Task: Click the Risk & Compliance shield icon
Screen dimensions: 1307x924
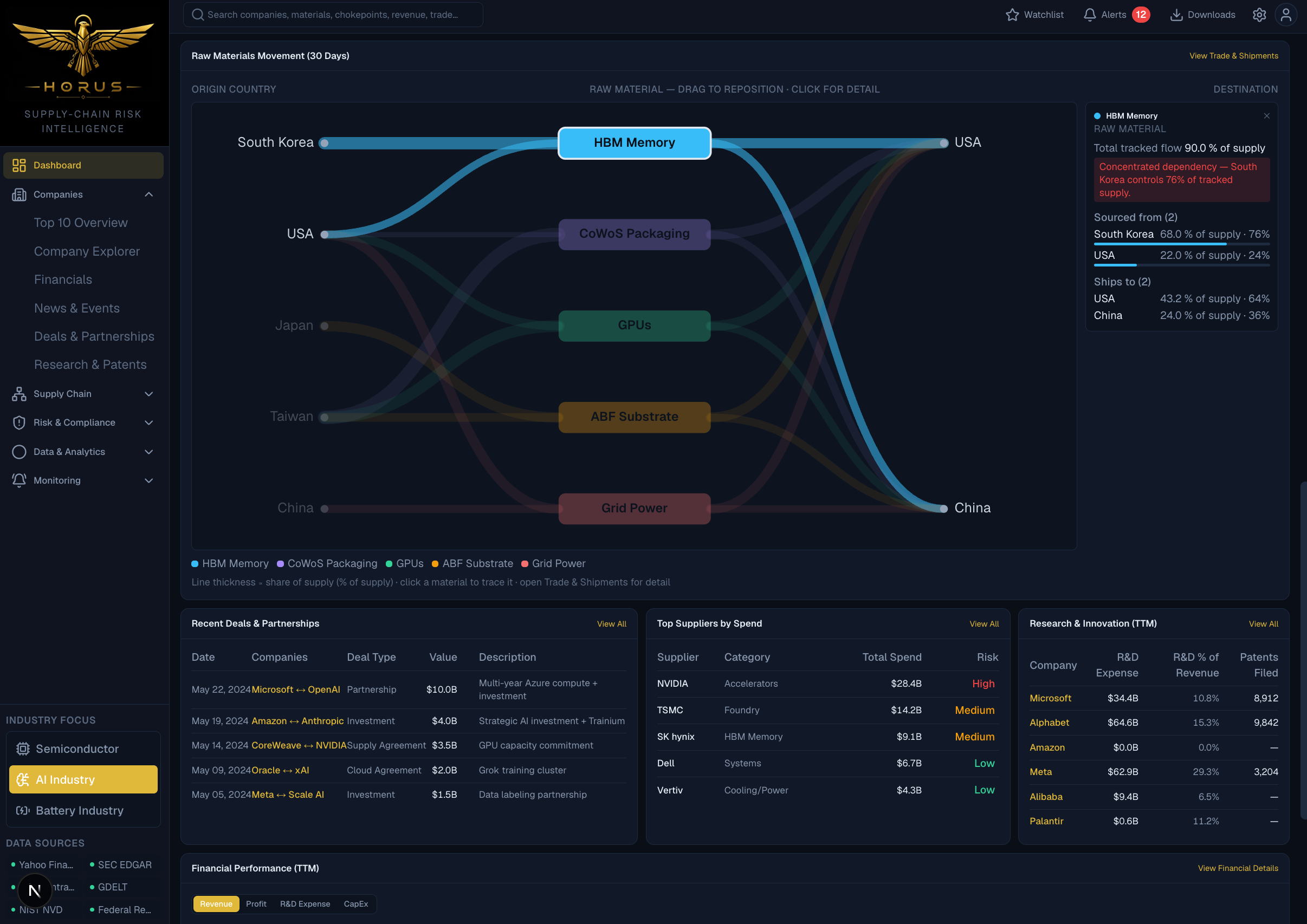Action: tap(20, 423)
